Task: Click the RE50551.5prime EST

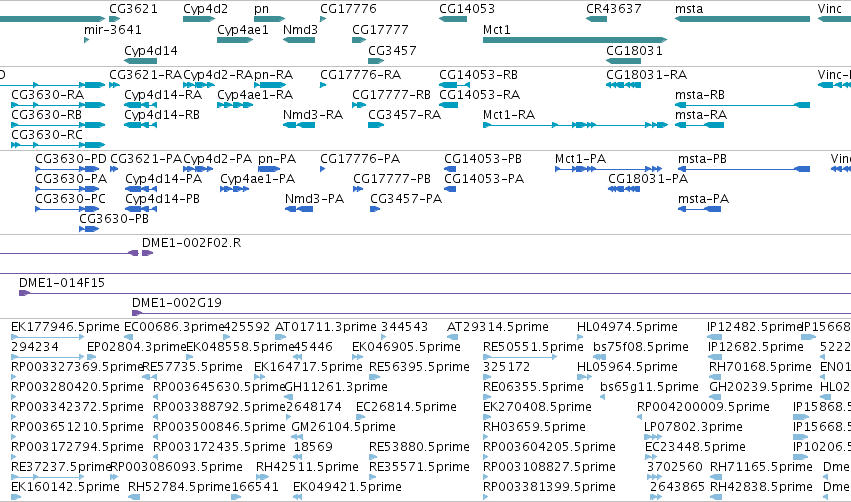Action: coord(520,357)
